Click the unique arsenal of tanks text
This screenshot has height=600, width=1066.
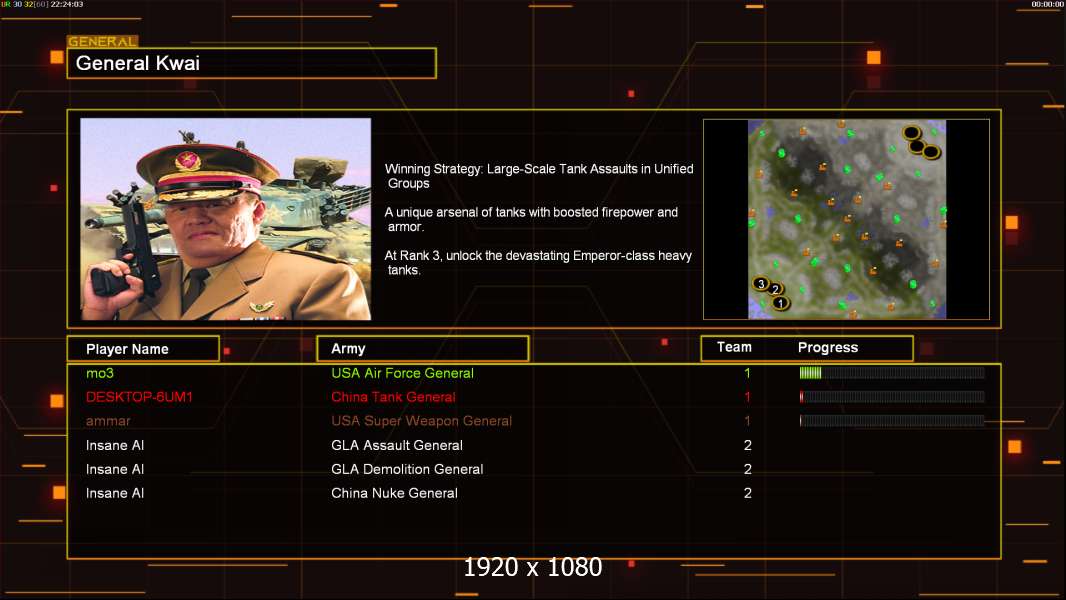click(x=531, y=219)
